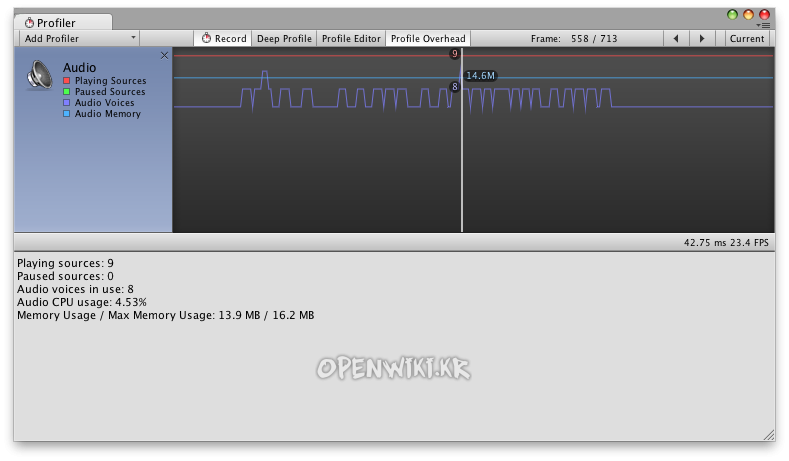The width and height of the screenshot is (789, 461).
Task: Click the Playing Sources legend label
Action: [x=111, y=81]
